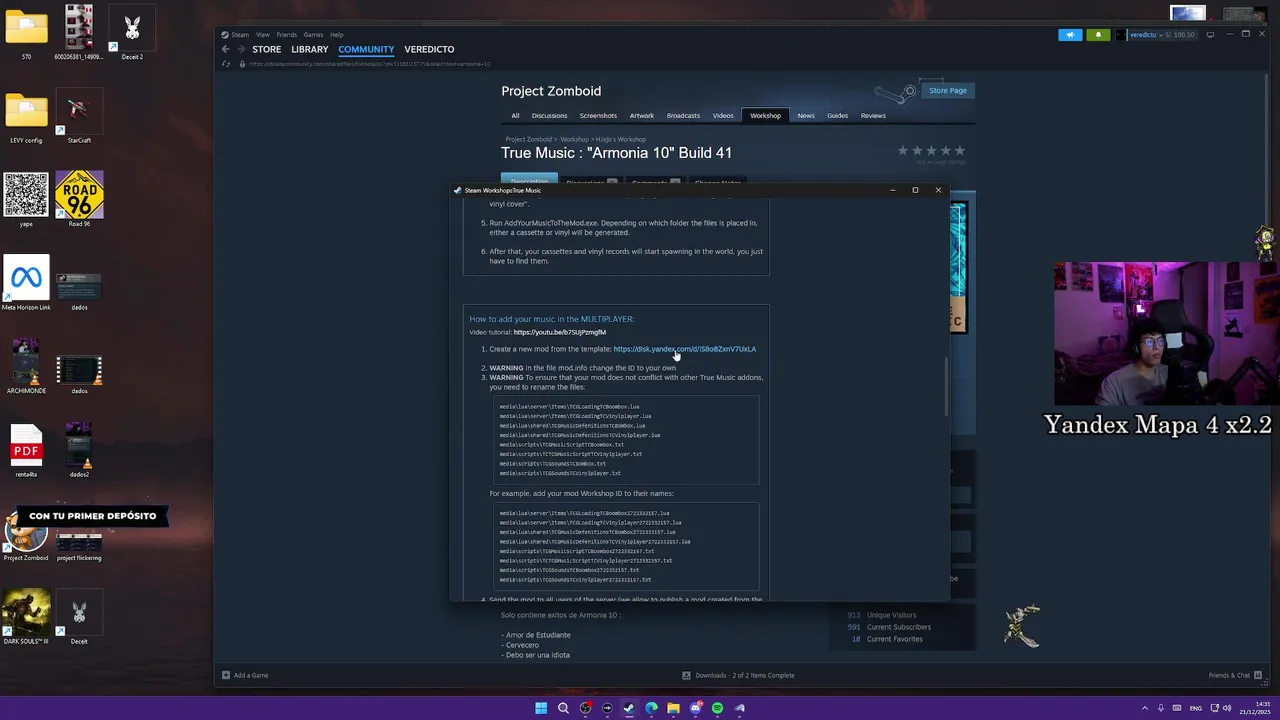
Task: Launch the StarCraft shortcut
Action: click(79, 117)
